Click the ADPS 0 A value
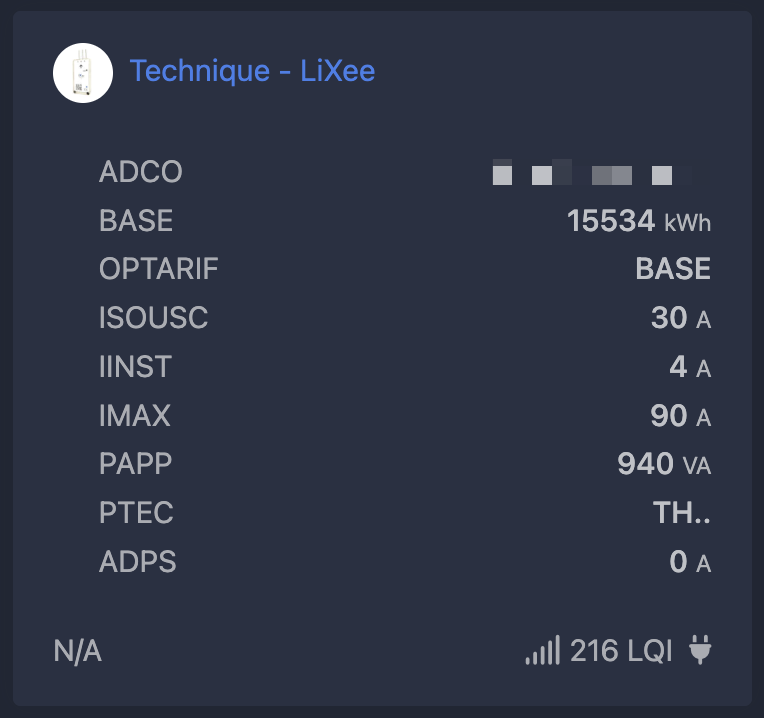Screen dimensions: 764x718 (x=689, y=562)
